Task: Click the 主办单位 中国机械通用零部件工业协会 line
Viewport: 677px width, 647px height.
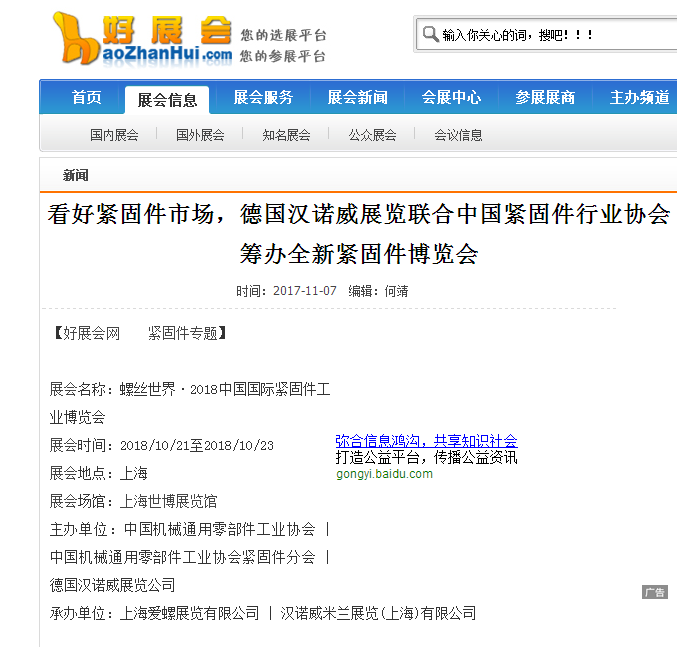Action: tap(189, 529)
